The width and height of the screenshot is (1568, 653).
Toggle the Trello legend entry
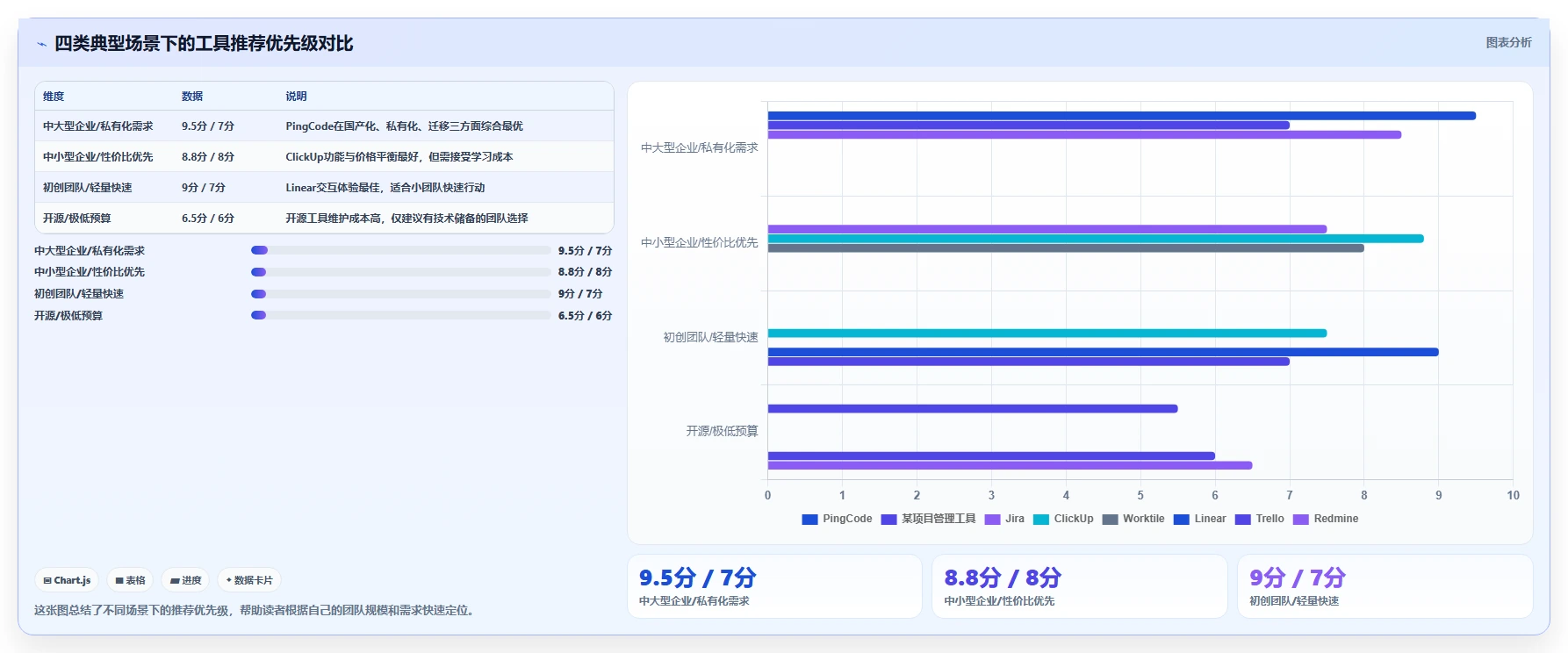(1259, 519)
